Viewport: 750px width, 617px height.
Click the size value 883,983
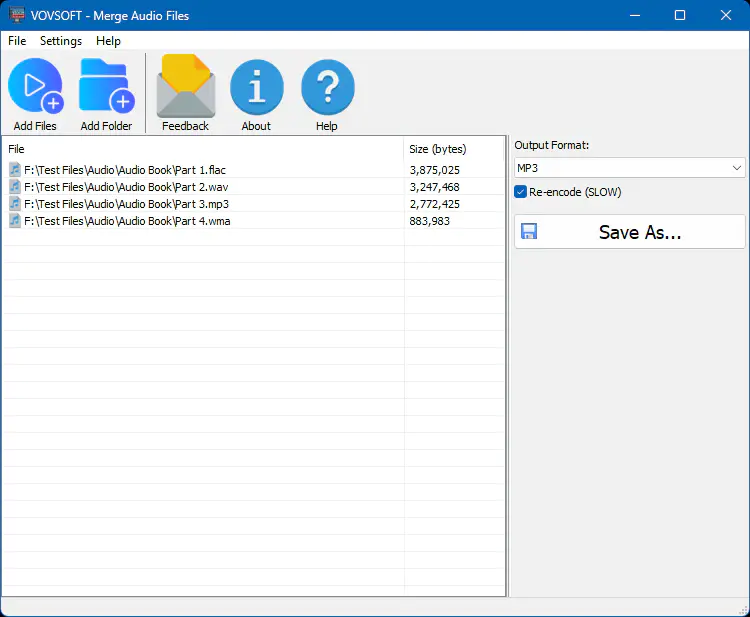(430, 221)
